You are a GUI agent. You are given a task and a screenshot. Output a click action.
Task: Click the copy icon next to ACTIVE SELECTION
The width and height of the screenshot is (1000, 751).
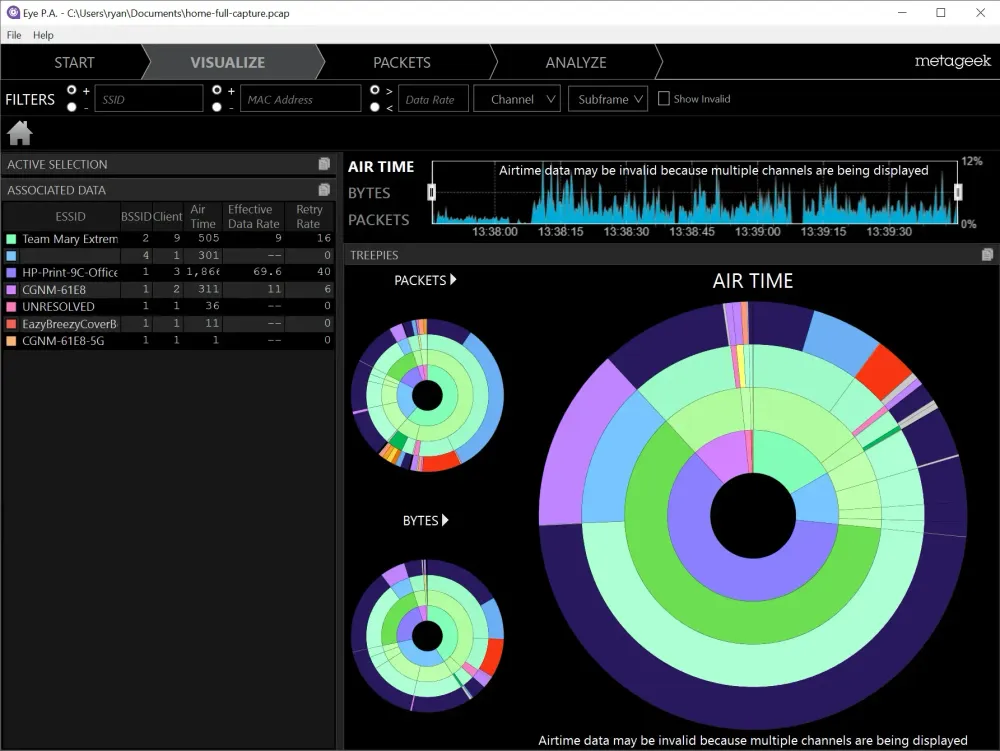click(324, 162)
